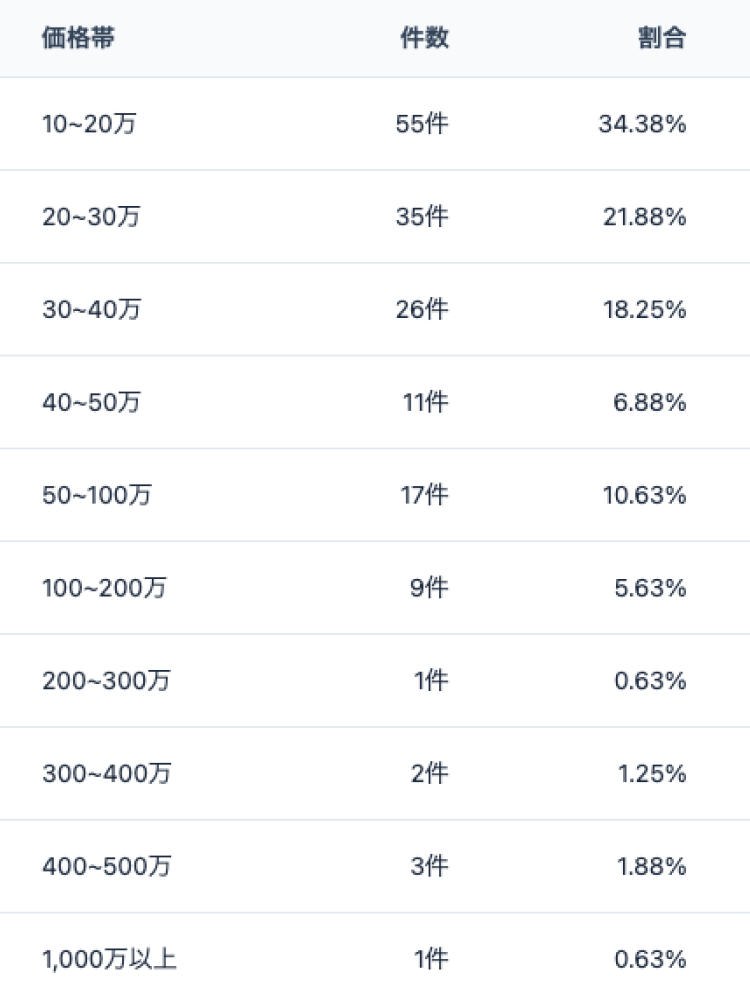This screenshot has width=750, height=993.
Task: Select the 100~200万 row label
Action: (x=104, y=588)
